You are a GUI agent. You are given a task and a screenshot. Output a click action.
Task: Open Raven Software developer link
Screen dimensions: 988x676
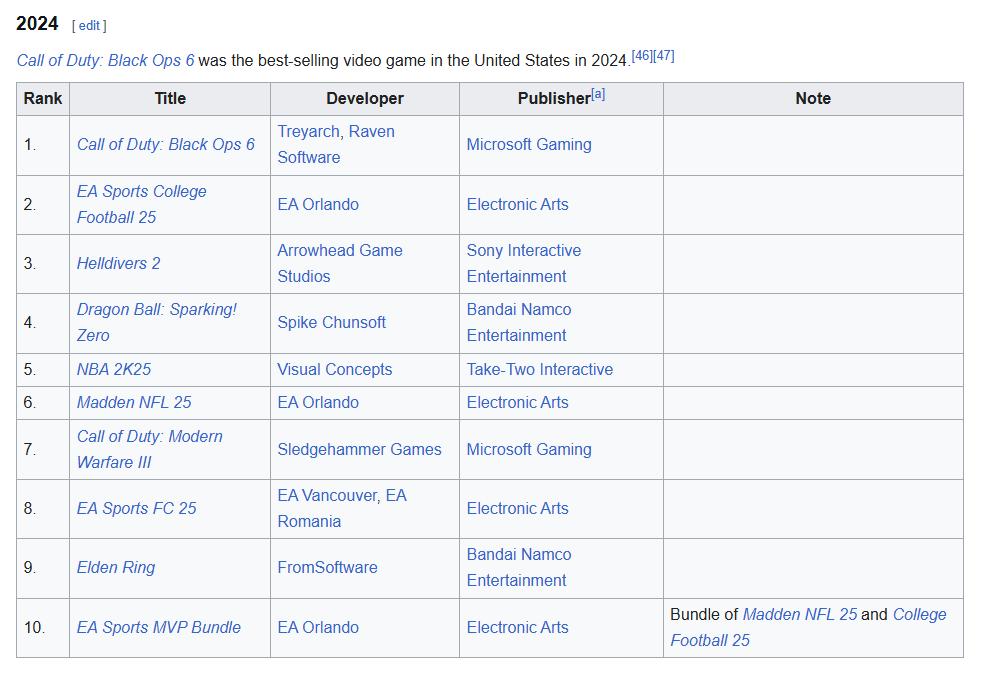click(x=336, y=144)
